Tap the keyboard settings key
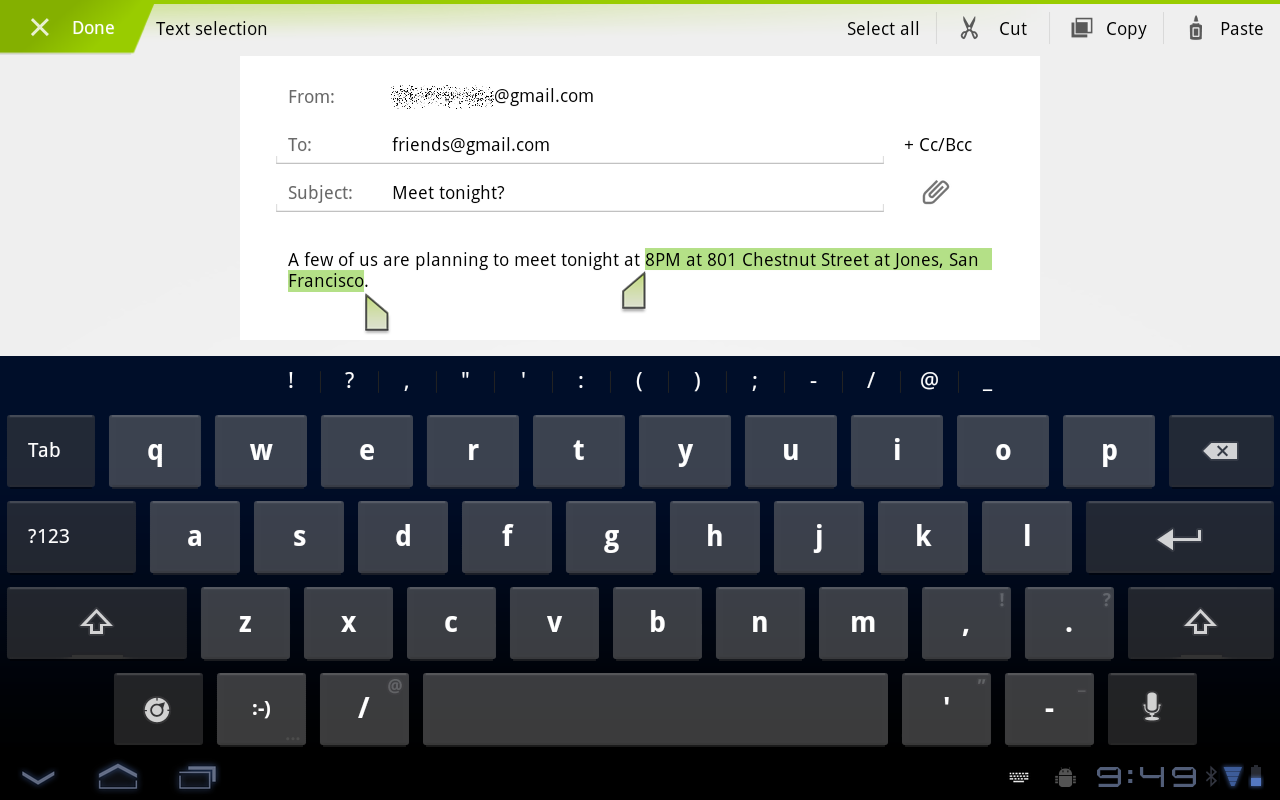This screenshot has width=1280, height=800. click(x=158, y=709)
